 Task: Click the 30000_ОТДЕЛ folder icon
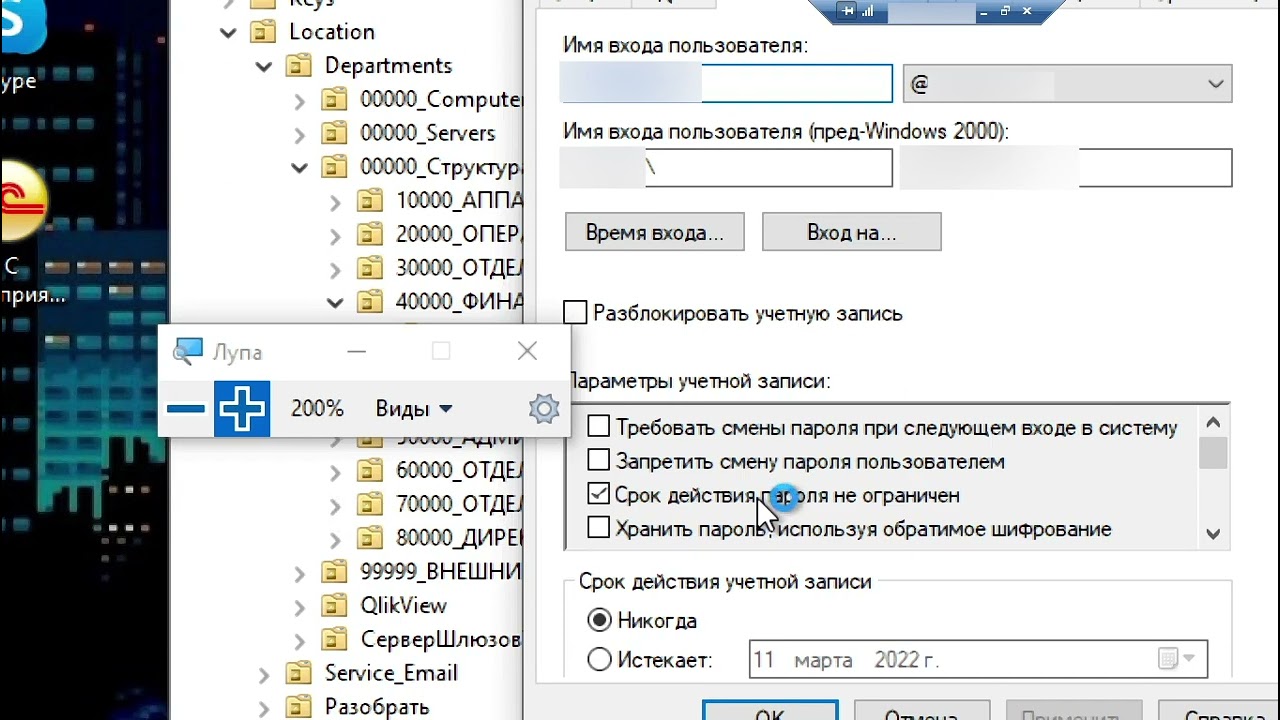coord(370,268)
